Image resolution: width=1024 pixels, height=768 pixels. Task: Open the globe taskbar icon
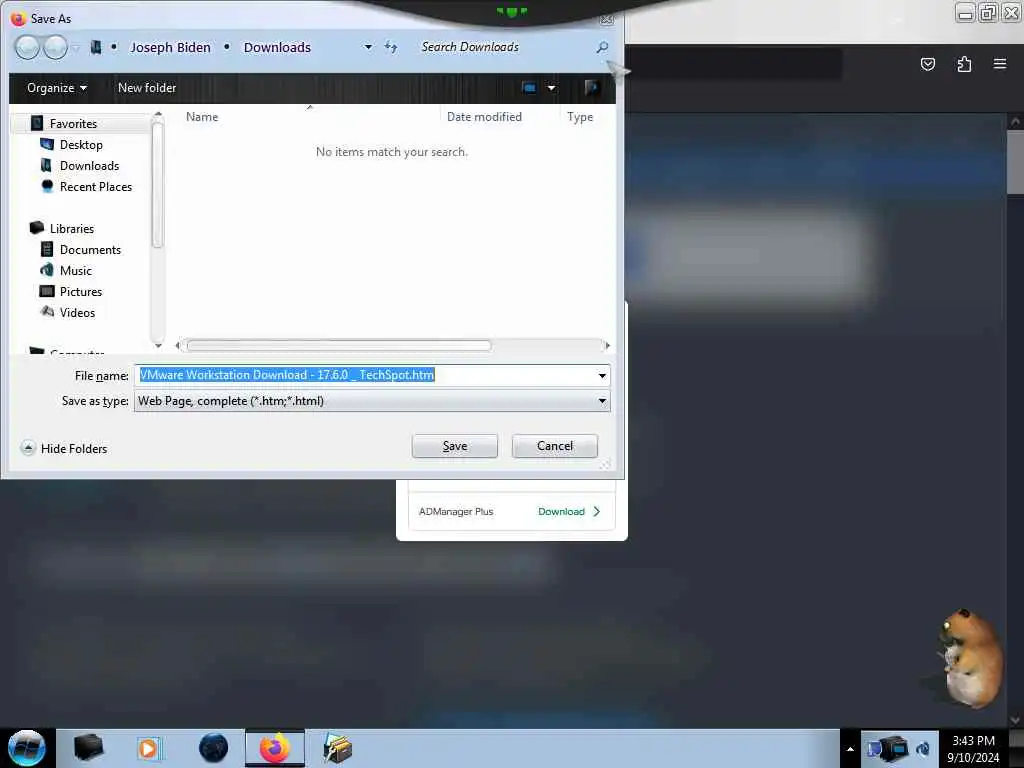213,748
